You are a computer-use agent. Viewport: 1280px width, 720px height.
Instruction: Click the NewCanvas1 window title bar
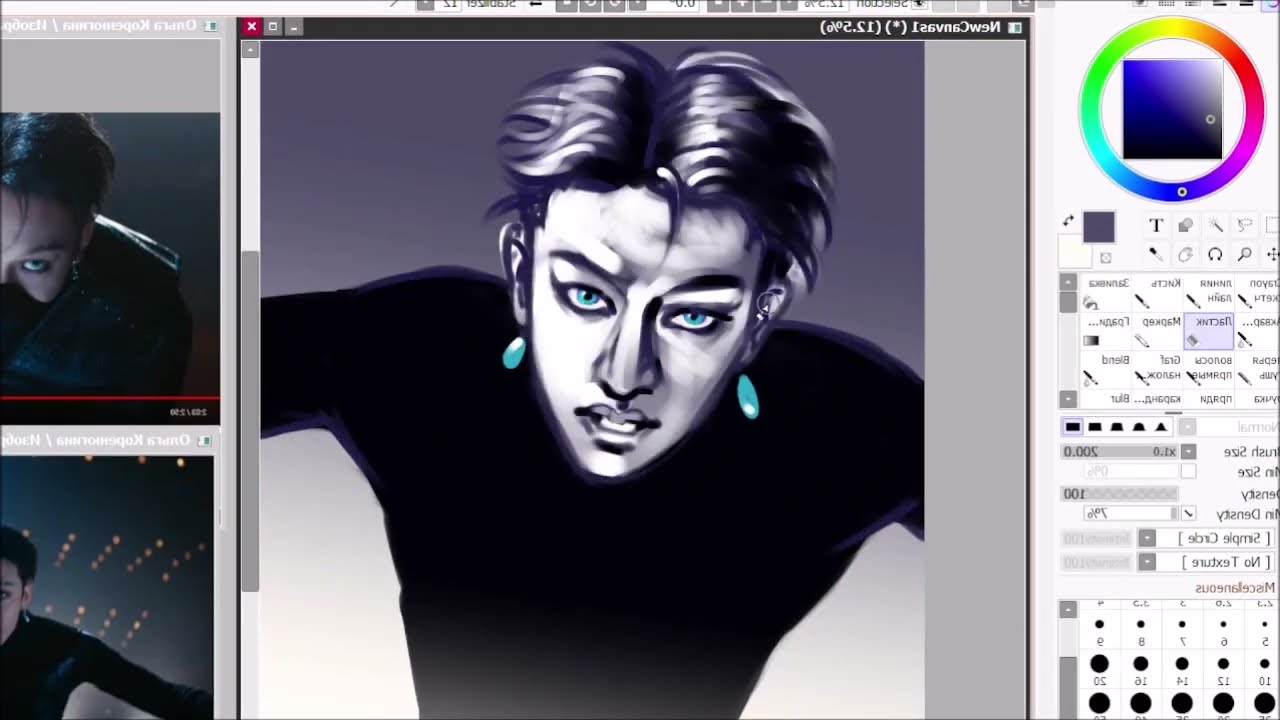pyautogui.click(x=632, y=27)
